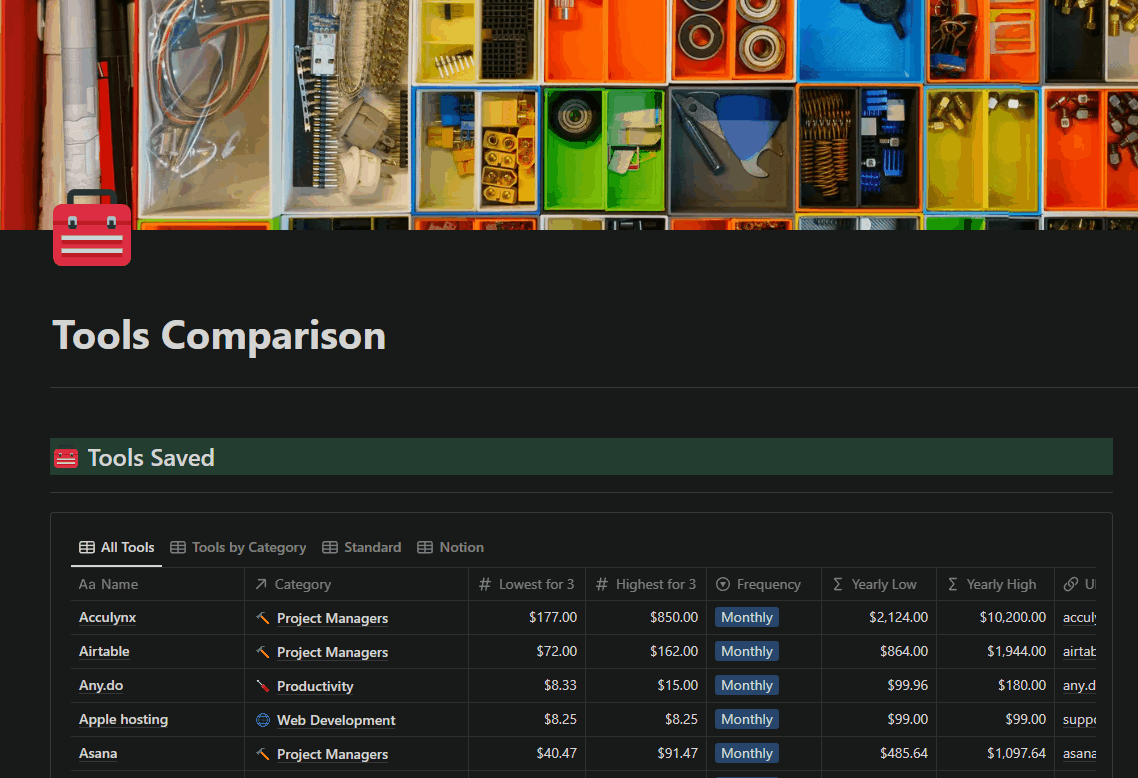Open the Project Managers link for Asana
Image resolution: width=1138 pixels, height=778 pixels.
(x=332, y=754)
